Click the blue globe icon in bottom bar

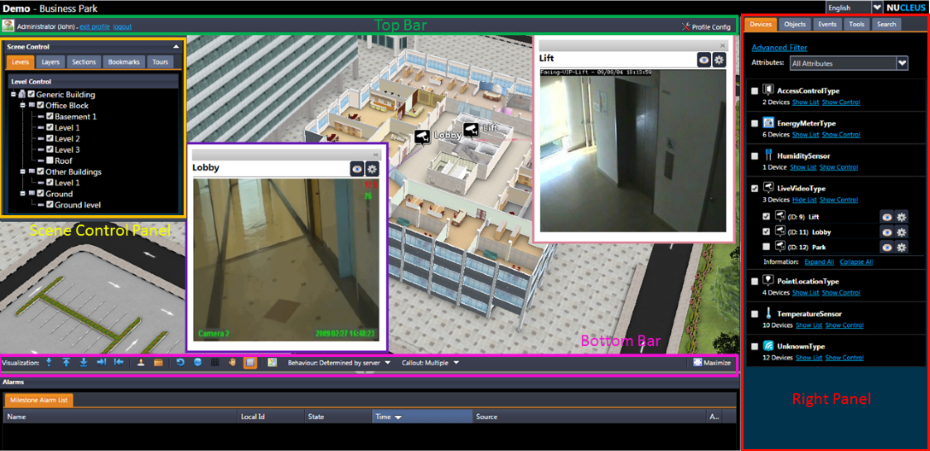pyautogui.click(x=198, y=363)
